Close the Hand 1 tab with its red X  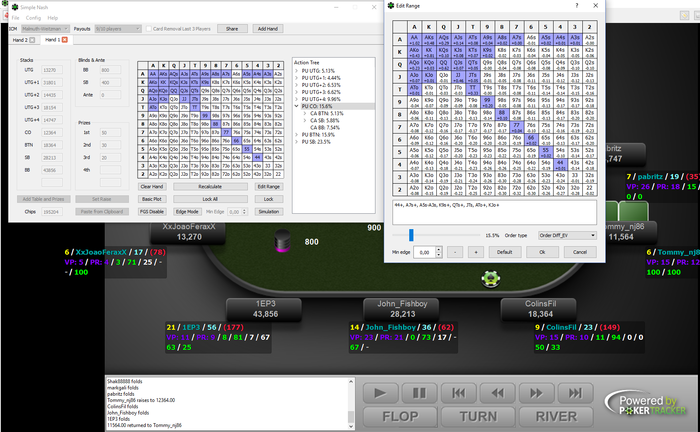pyautogui.click(x=65, y=40)
